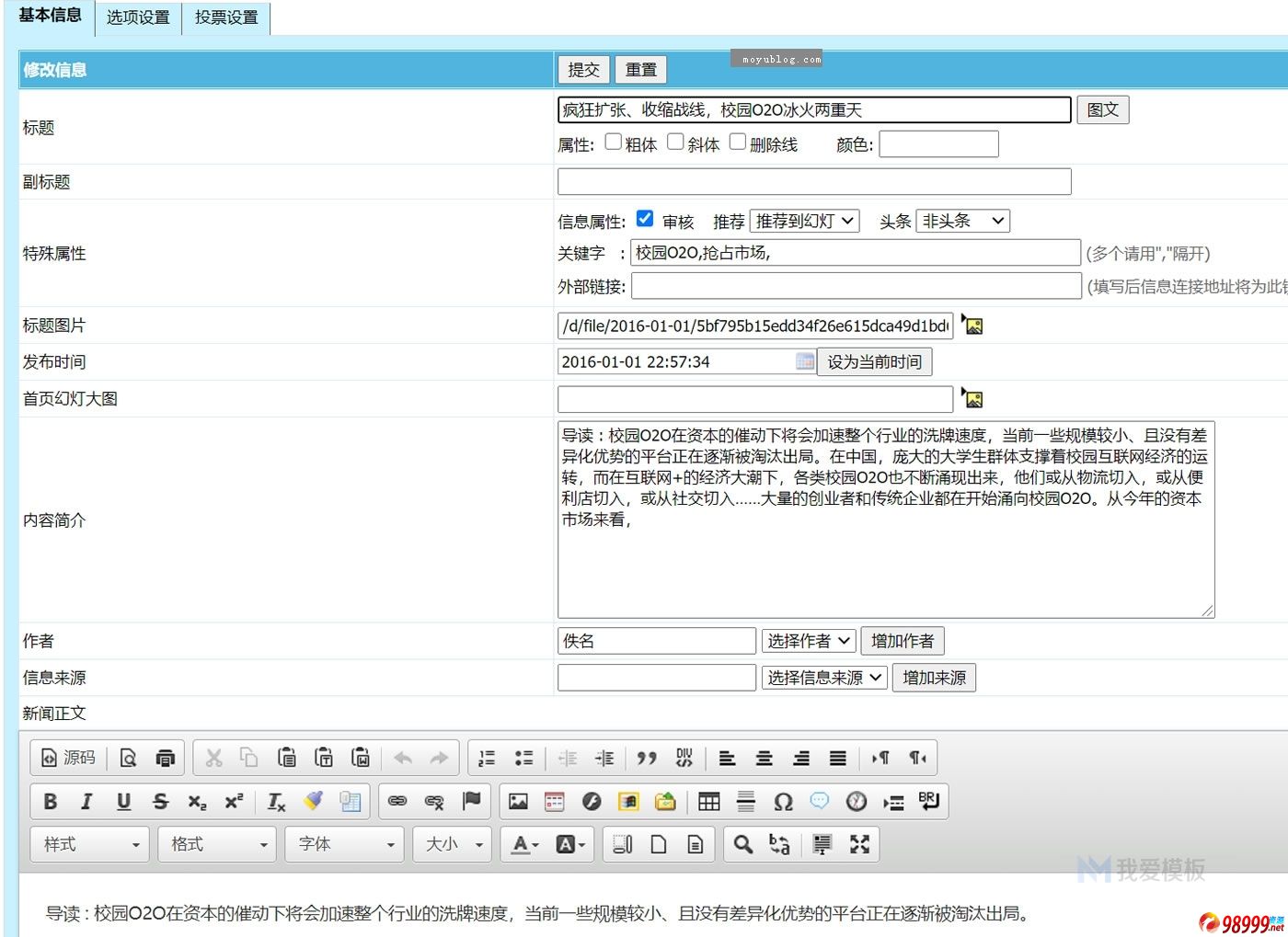Click 设为当前时间 button
Viewport: 1288px width, 937px height.
[874, 361]
